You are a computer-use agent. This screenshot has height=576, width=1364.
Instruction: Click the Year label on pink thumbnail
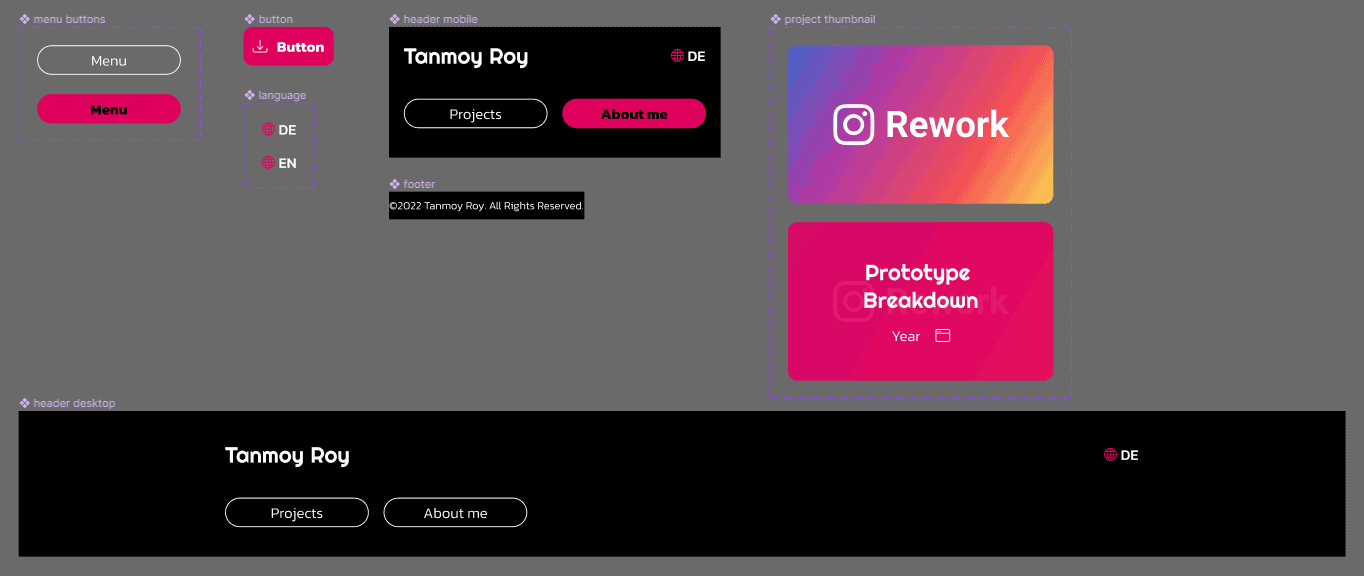906,337
